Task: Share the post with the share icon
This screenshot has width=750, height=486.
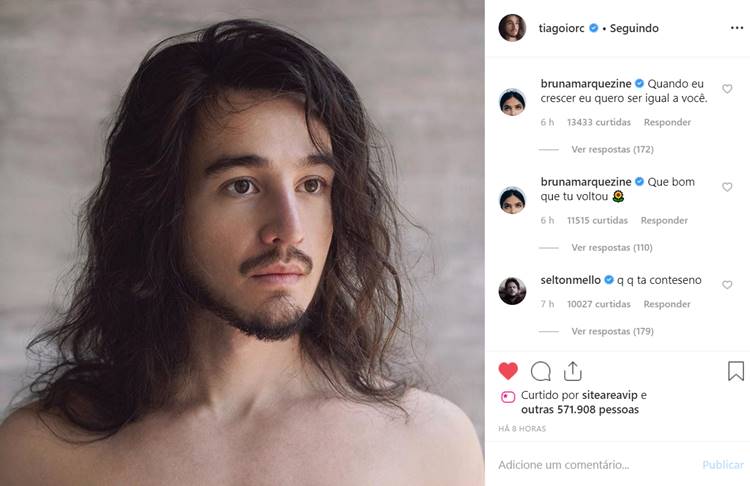Action: click(x=573, y=371)
